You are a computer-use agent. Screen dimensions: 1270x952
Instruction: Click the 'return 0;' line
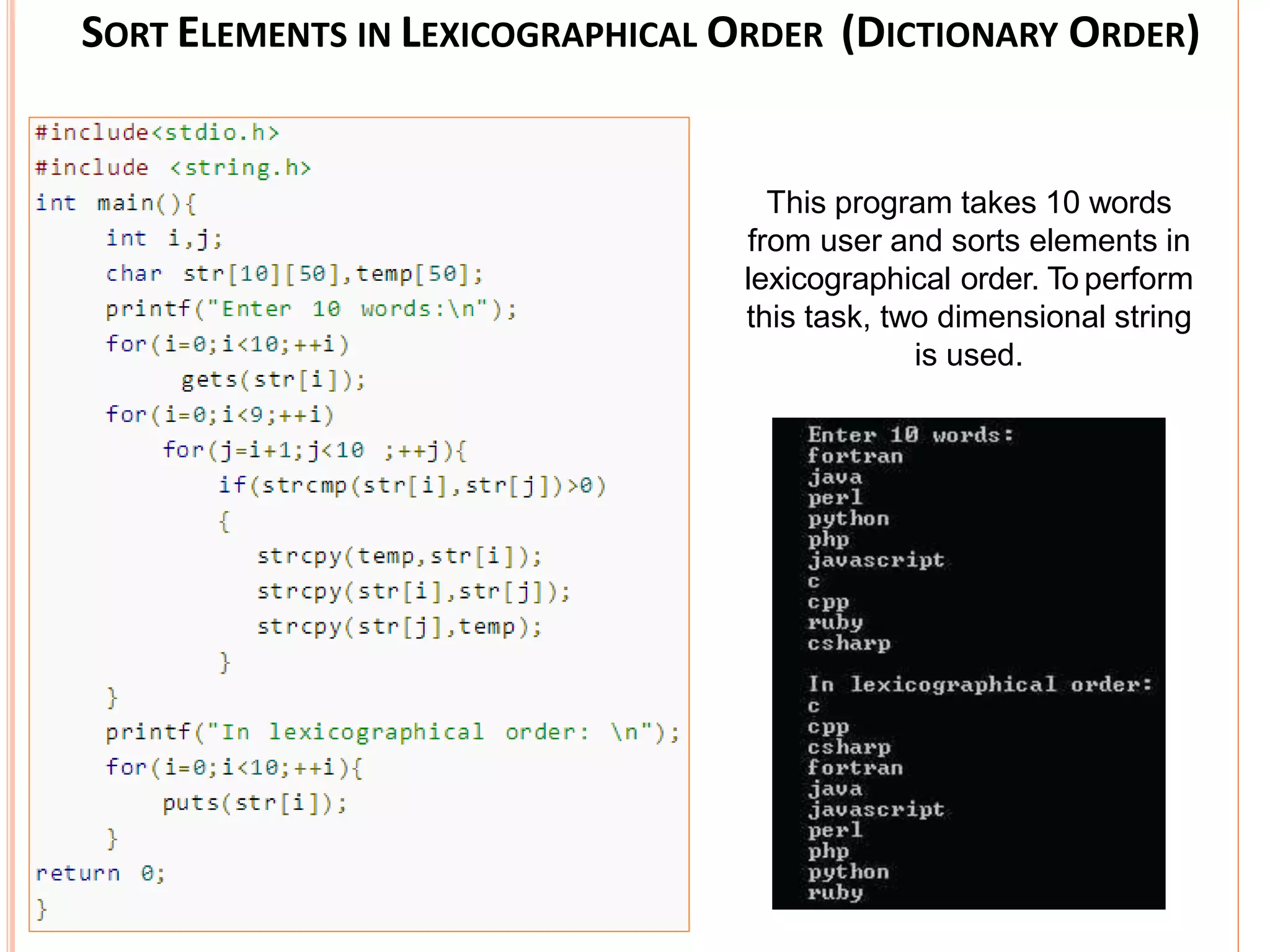point(100,874)
